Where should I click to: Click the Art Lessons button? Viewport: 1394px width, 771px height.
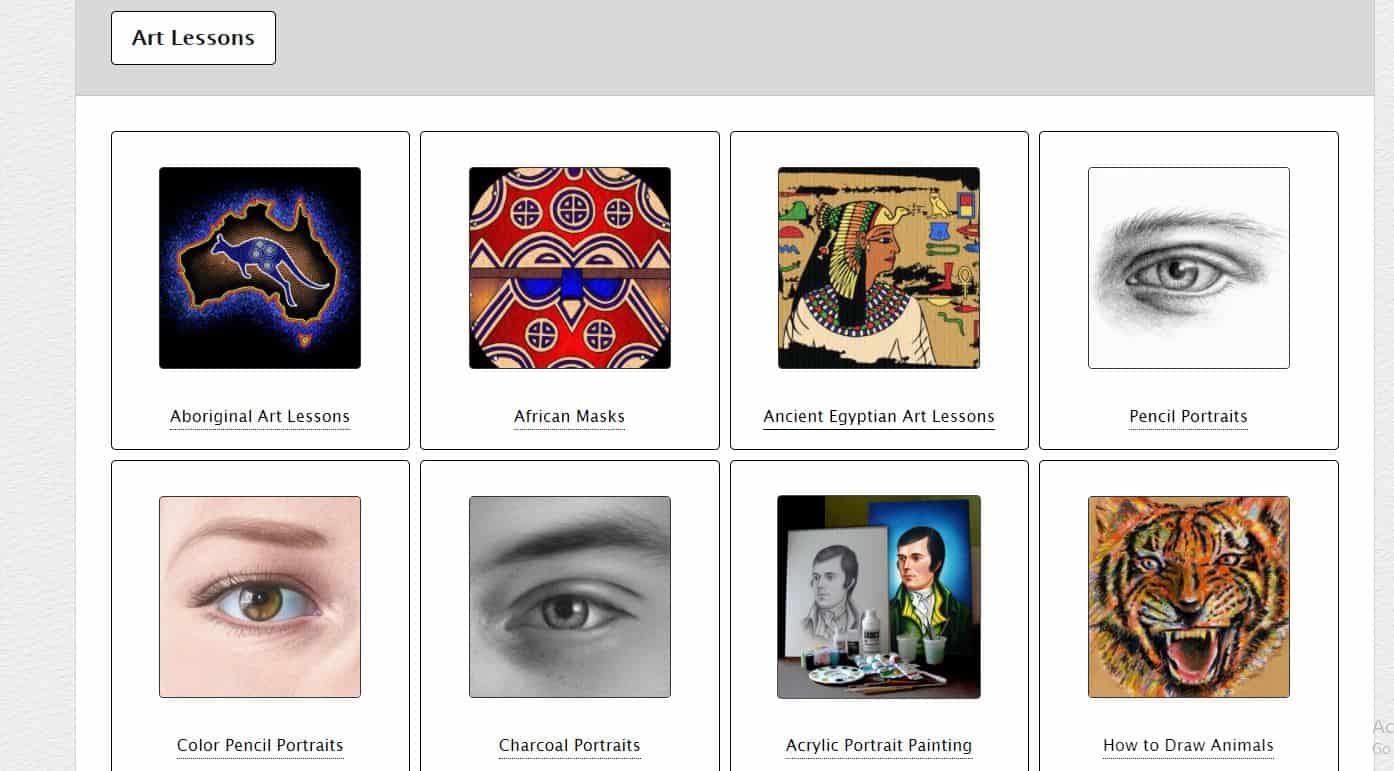click(193, 38)
